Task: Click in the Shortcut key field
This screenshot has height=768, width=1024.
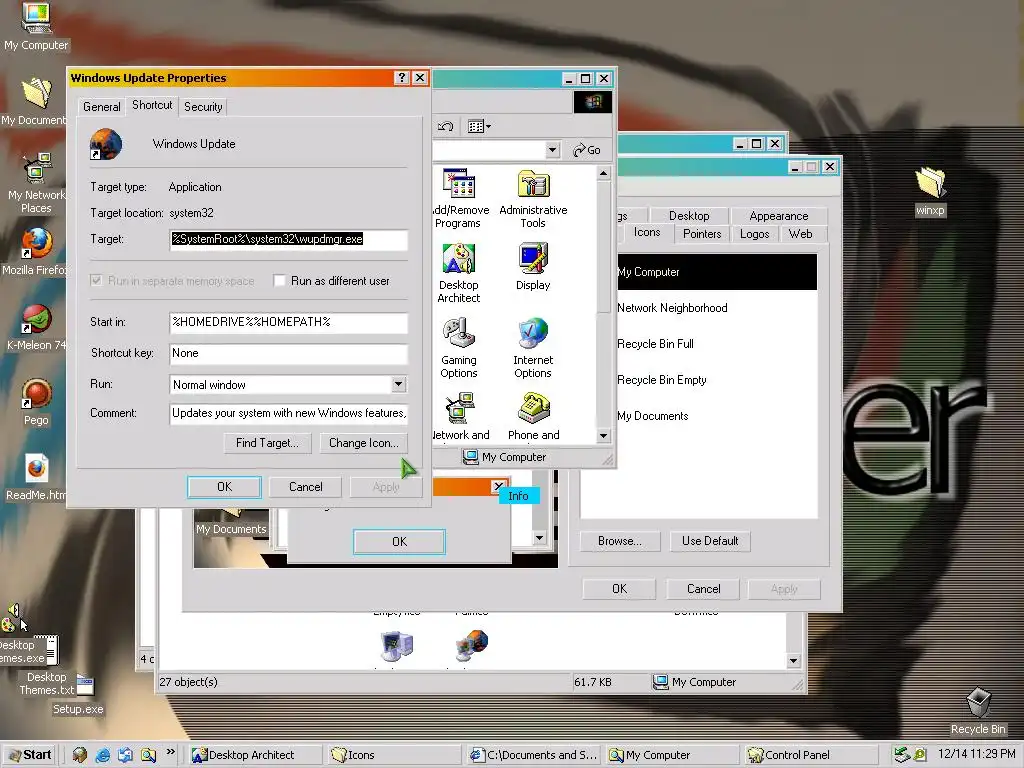Action: pos(289,353)
